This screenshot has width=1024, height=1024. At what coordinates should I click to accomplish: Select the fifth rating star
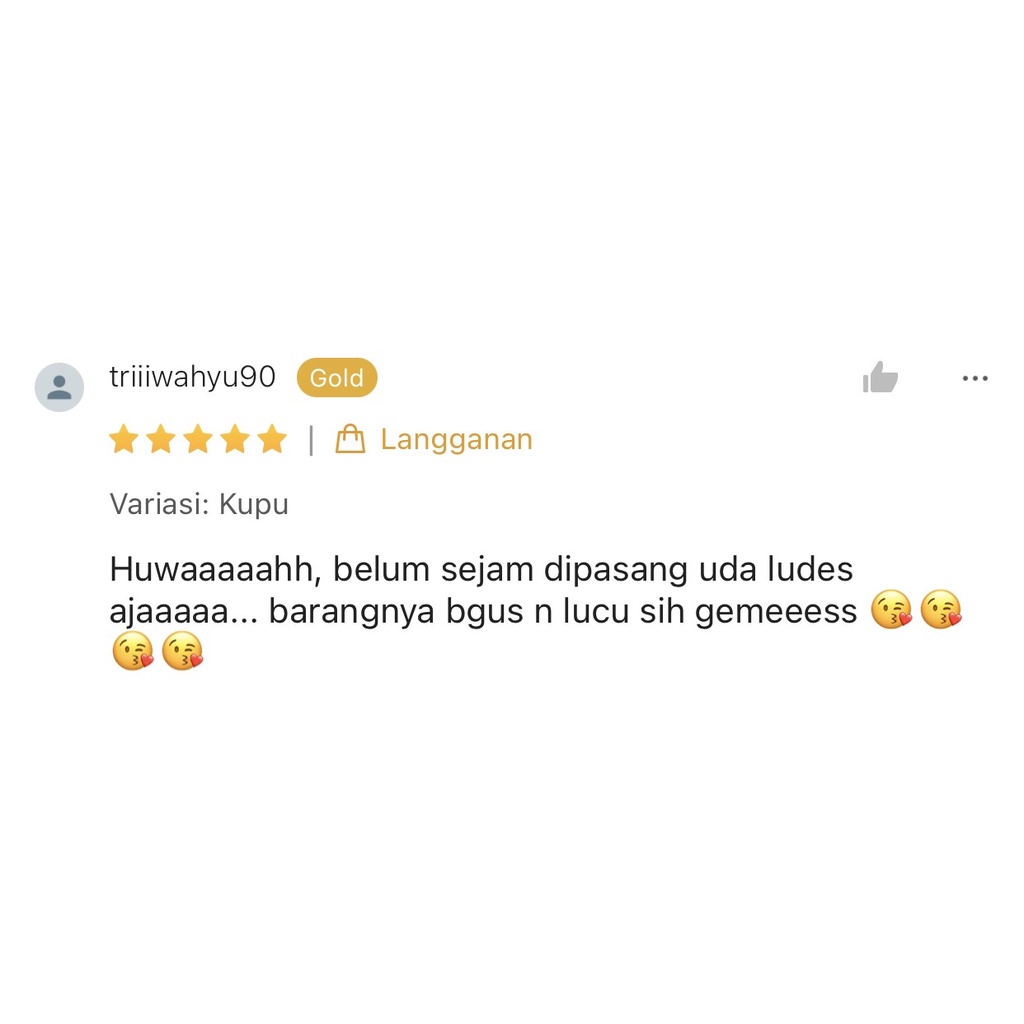(x=272, y=439)
